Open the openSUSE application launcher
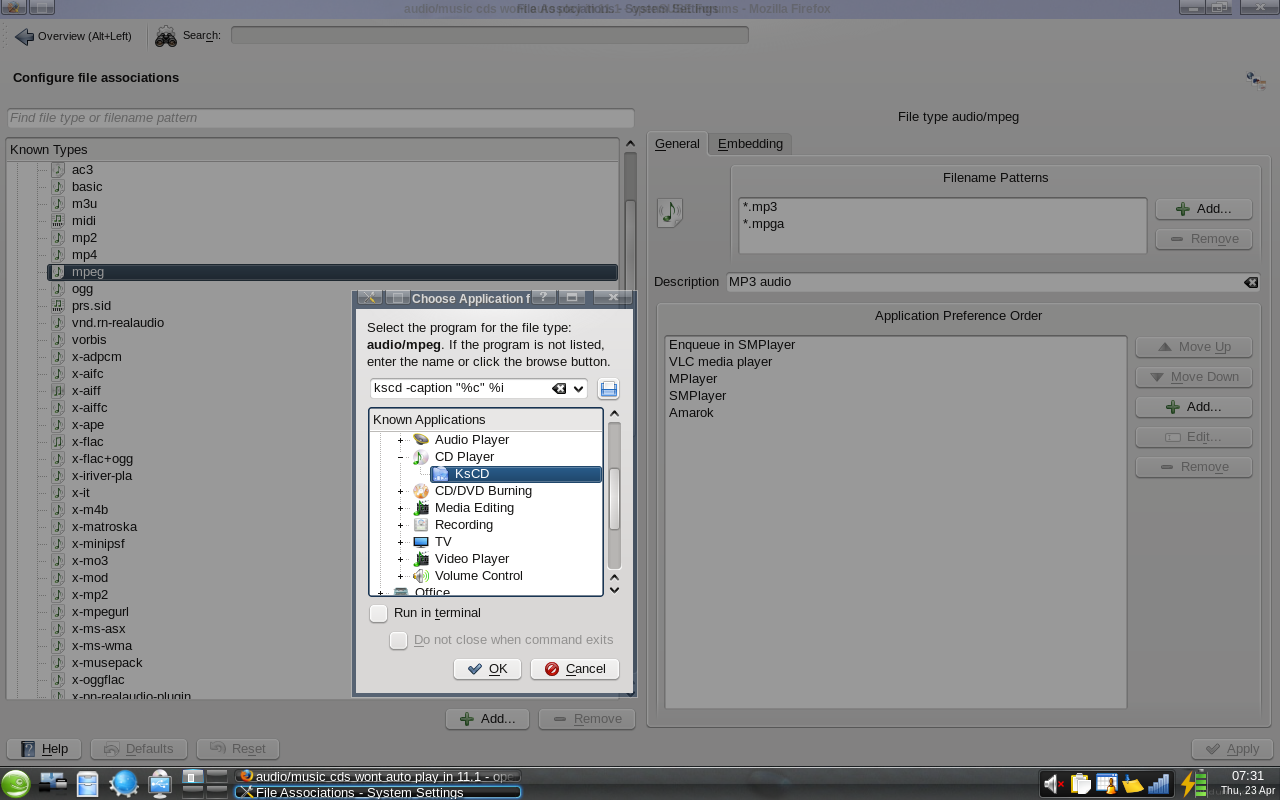1280x800 pixels. click(15, 783)
